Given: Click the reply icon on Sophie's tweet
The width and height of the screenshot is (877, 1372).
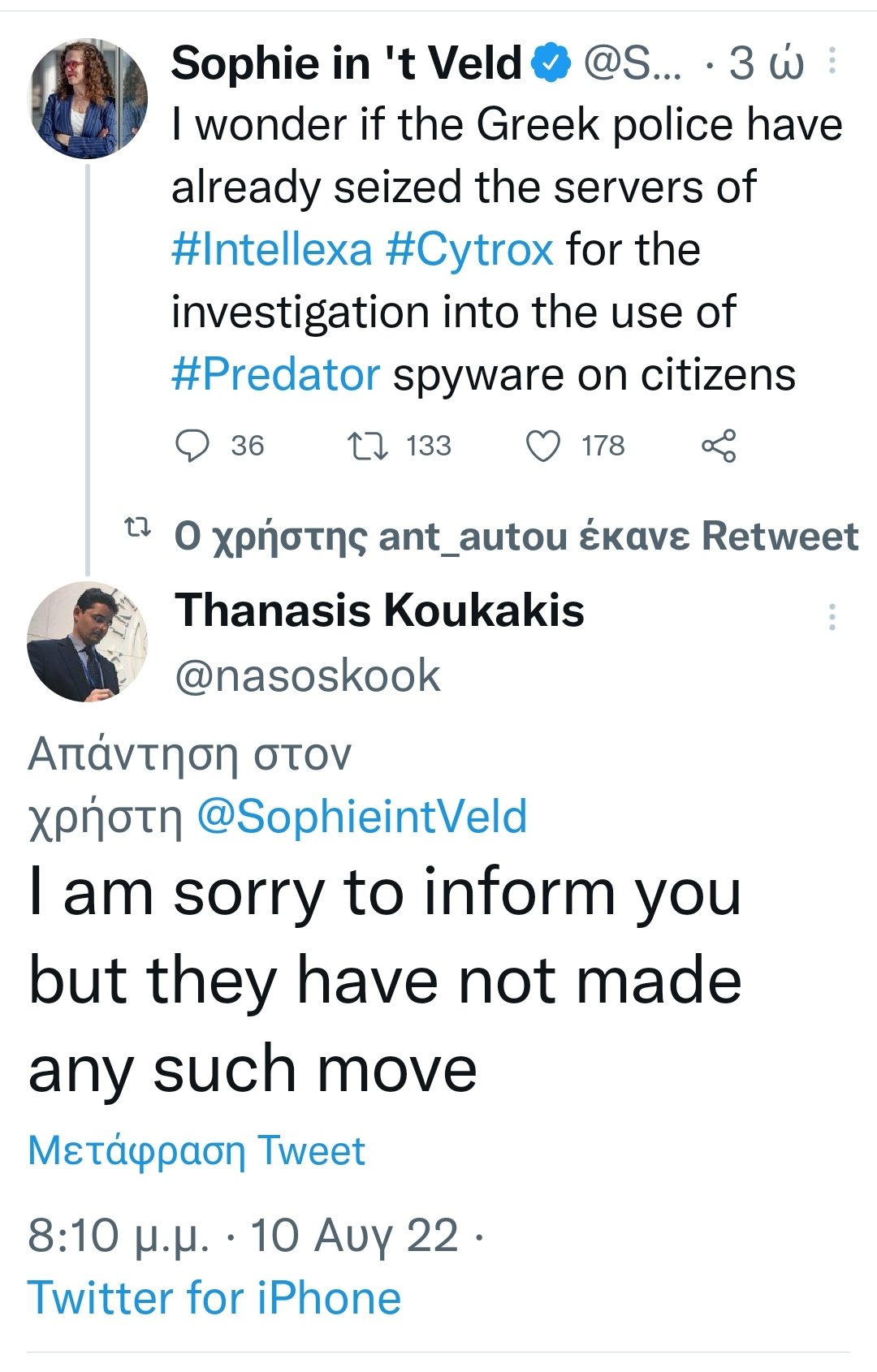Looking at the screenshot, I should (x=193, y=445).
